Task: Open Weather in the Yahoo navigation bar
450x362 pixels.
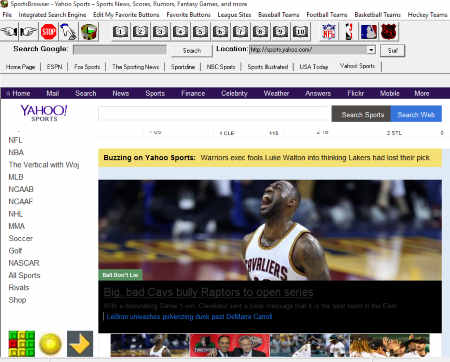Action: pos(276,93)
